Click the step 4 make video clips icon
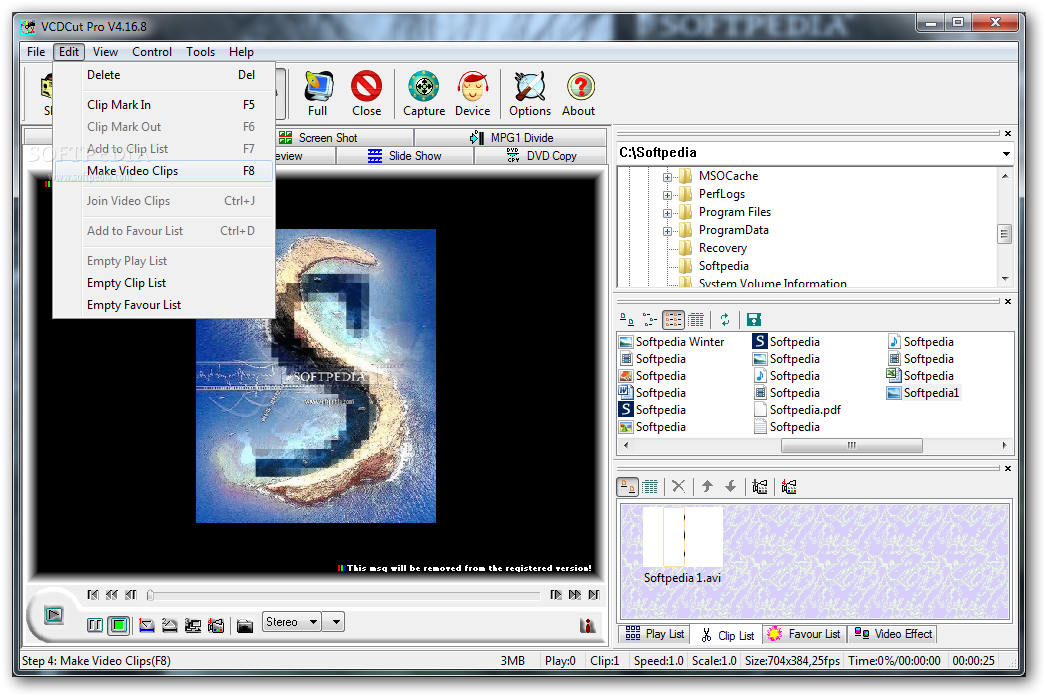The image size is (1046, 697). coord(215,626)
